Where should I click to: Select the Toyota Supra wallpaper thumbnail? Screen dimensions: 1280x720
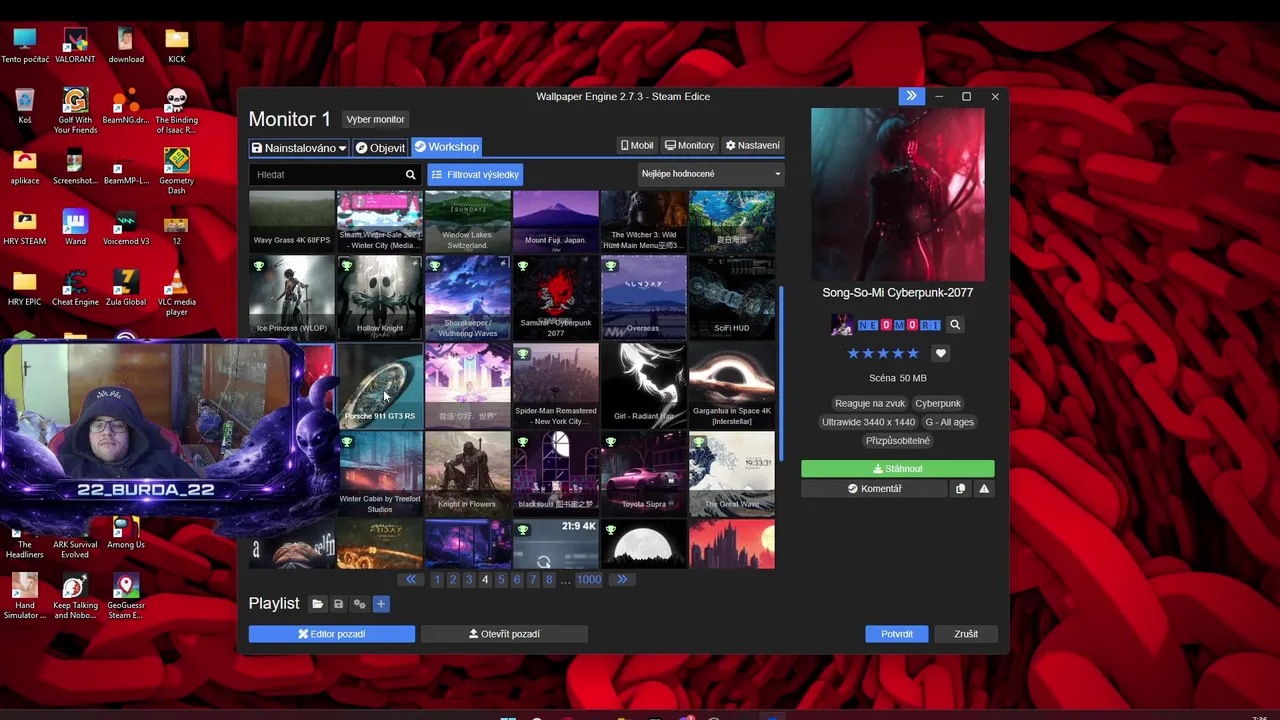pyautogui.click(x=644, y=474)
